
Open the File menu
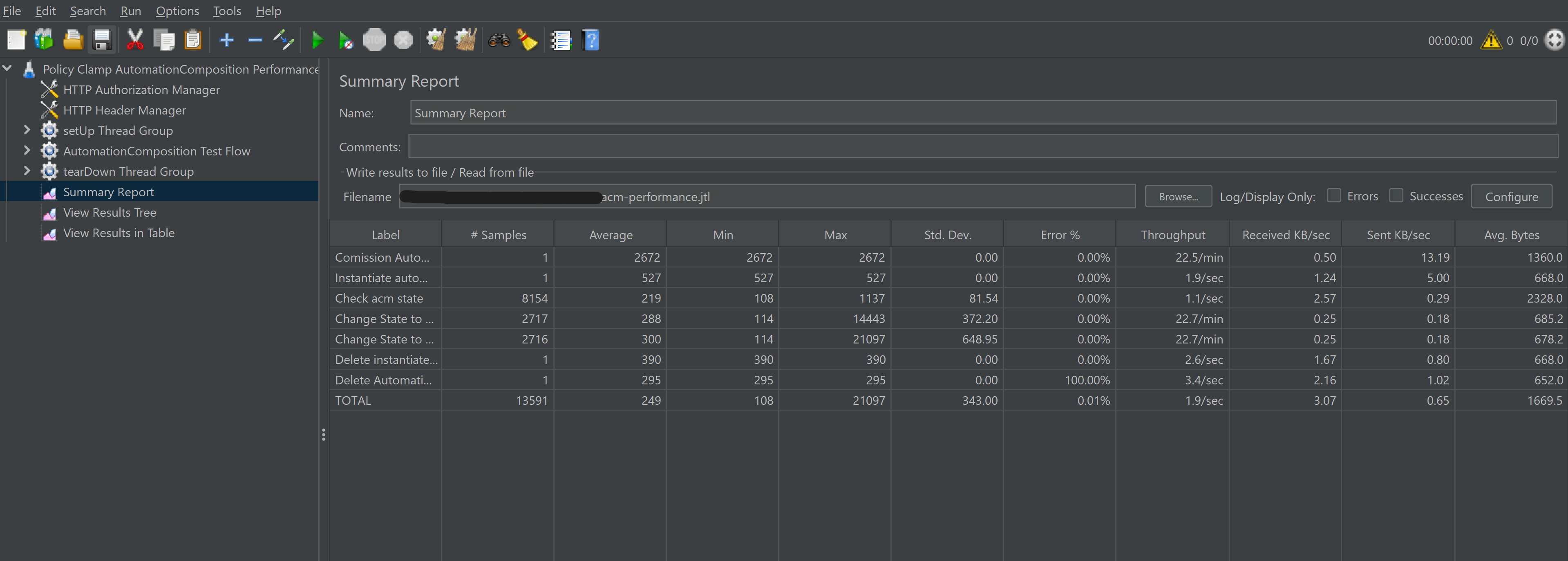pos(12,11)
